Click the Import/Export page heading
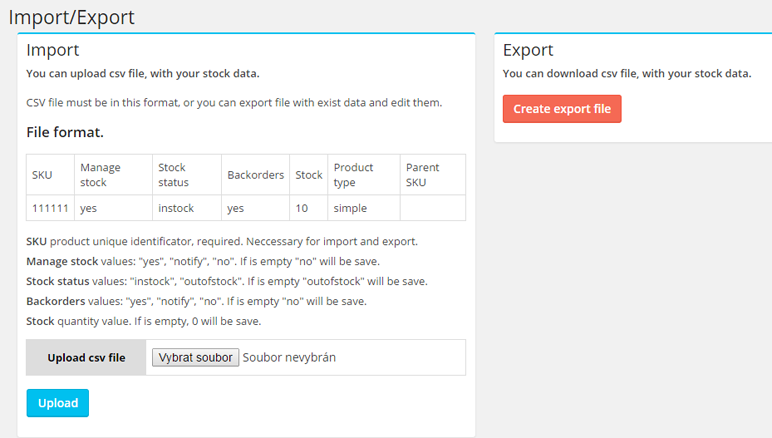The height and width of the screenshot is (438, 772). (x=71, y=17)
